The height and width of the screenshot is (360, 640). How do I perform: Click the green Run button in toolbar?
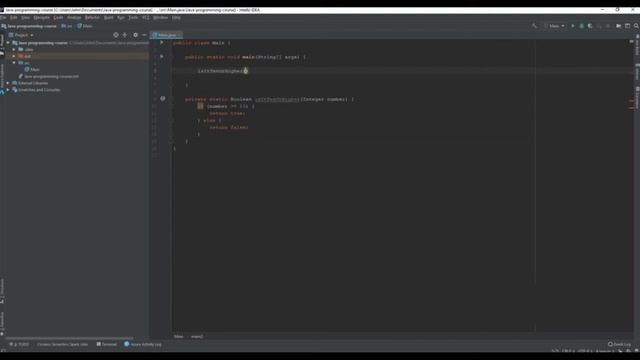[x=573, y=26]
